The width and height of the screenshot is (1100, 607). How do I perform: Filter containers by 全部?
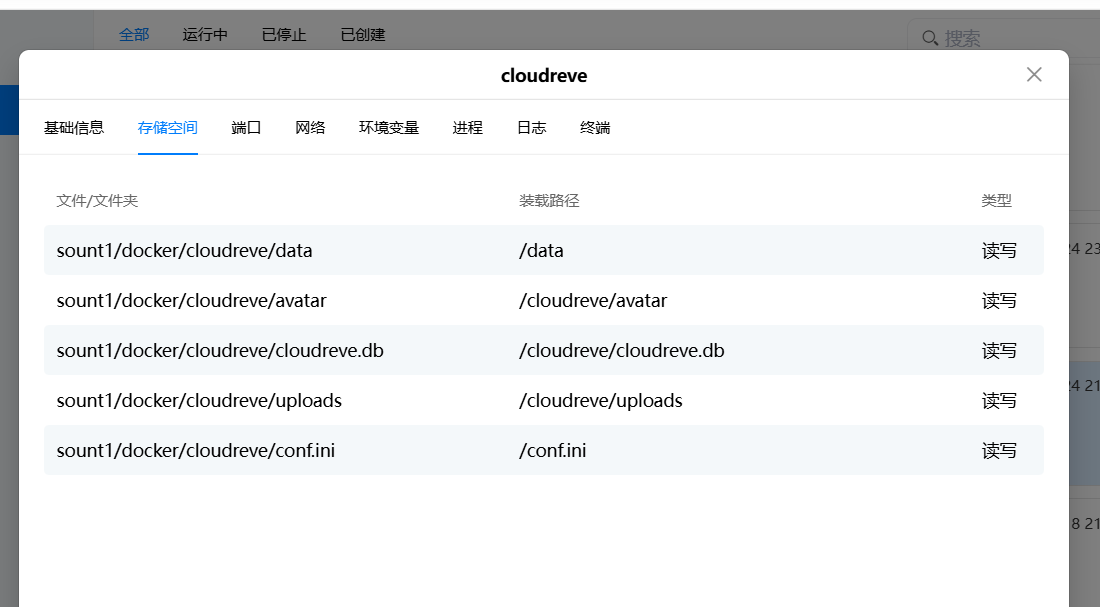pos(134,35)
